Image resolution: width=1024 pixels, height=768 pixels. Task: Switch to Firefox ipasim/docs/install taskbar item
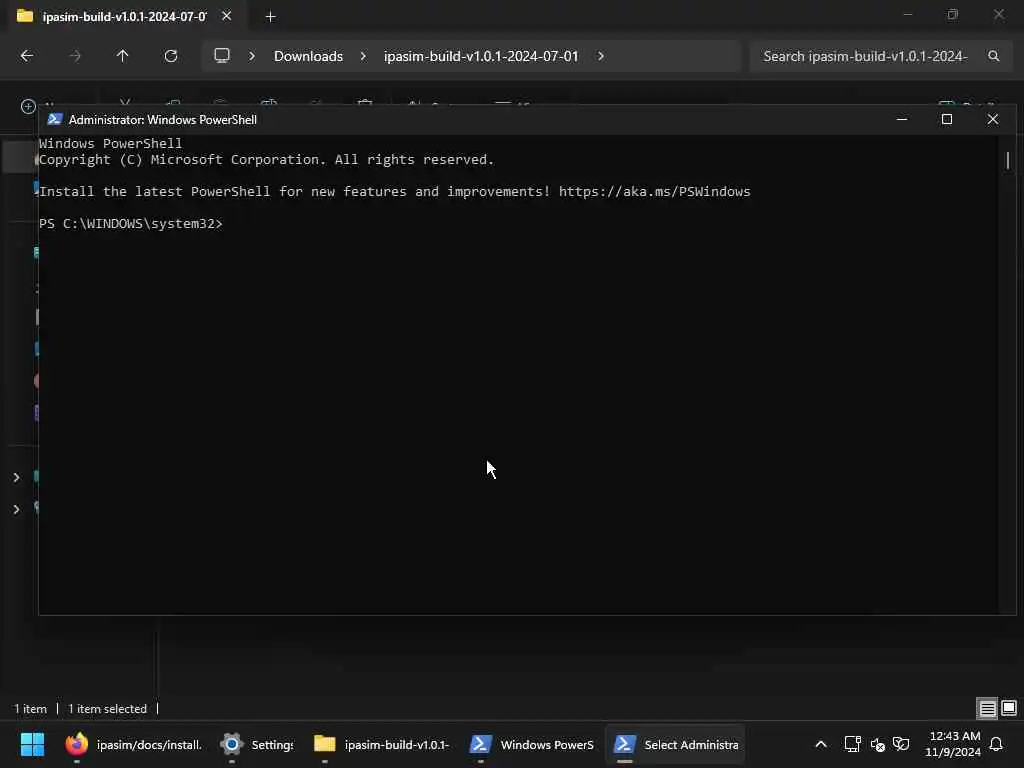pos(134,744)
